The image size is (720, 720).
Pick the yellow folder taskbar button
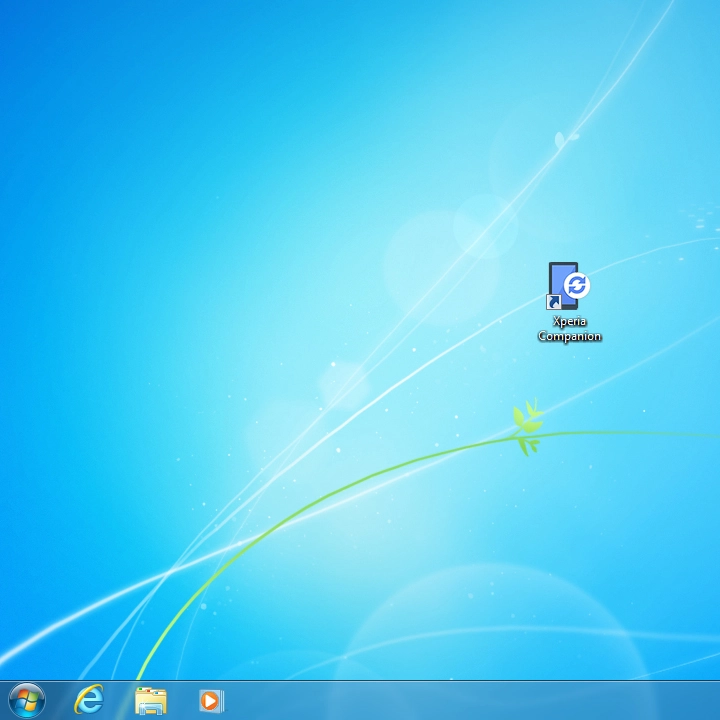(150, 700)
